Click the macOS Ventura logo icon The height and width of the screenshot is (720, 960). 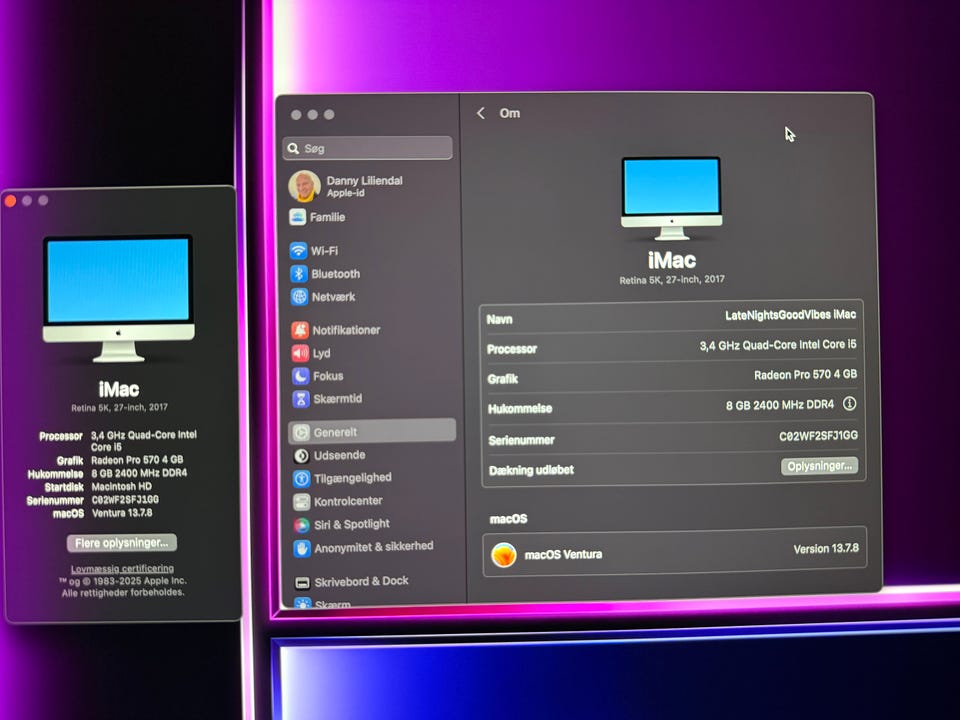point(504,555)
